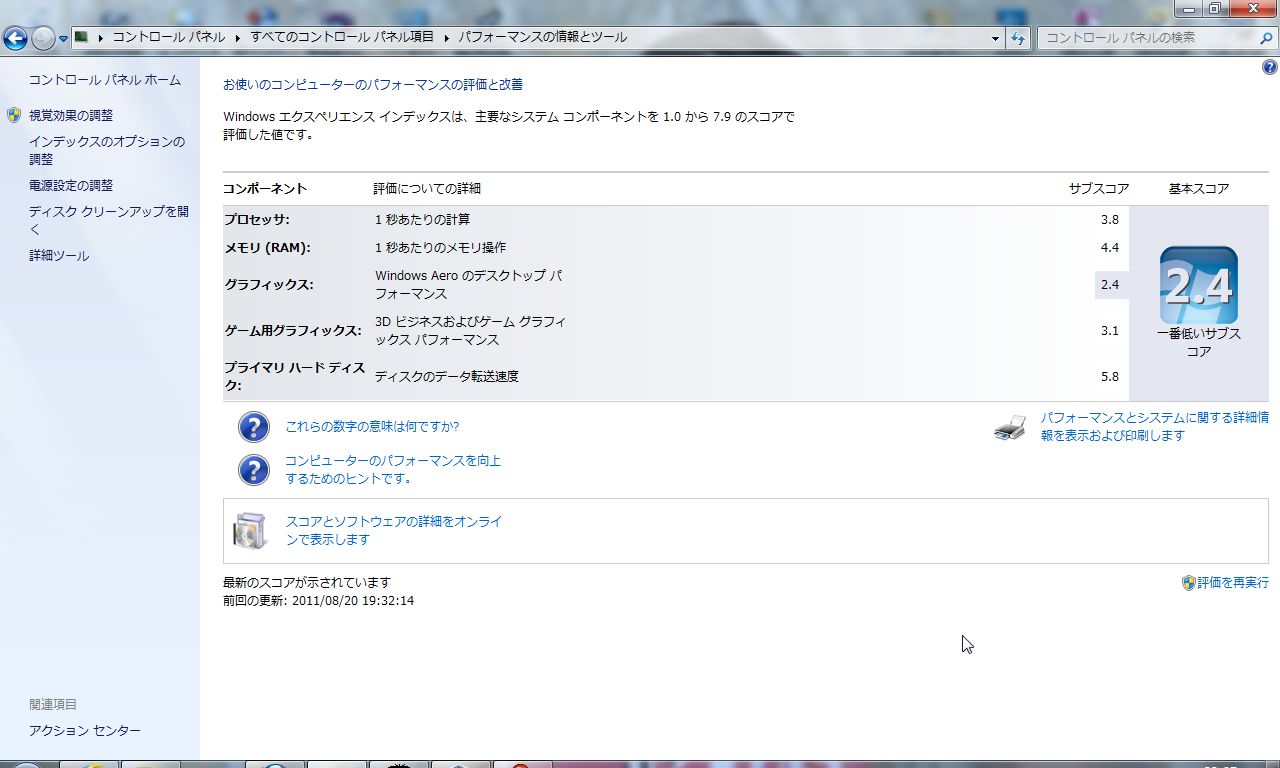Click the 前回の更新: 2011/08/20 19:32:14 timestamp
The image size is (1280, 768).
[318, 601]
